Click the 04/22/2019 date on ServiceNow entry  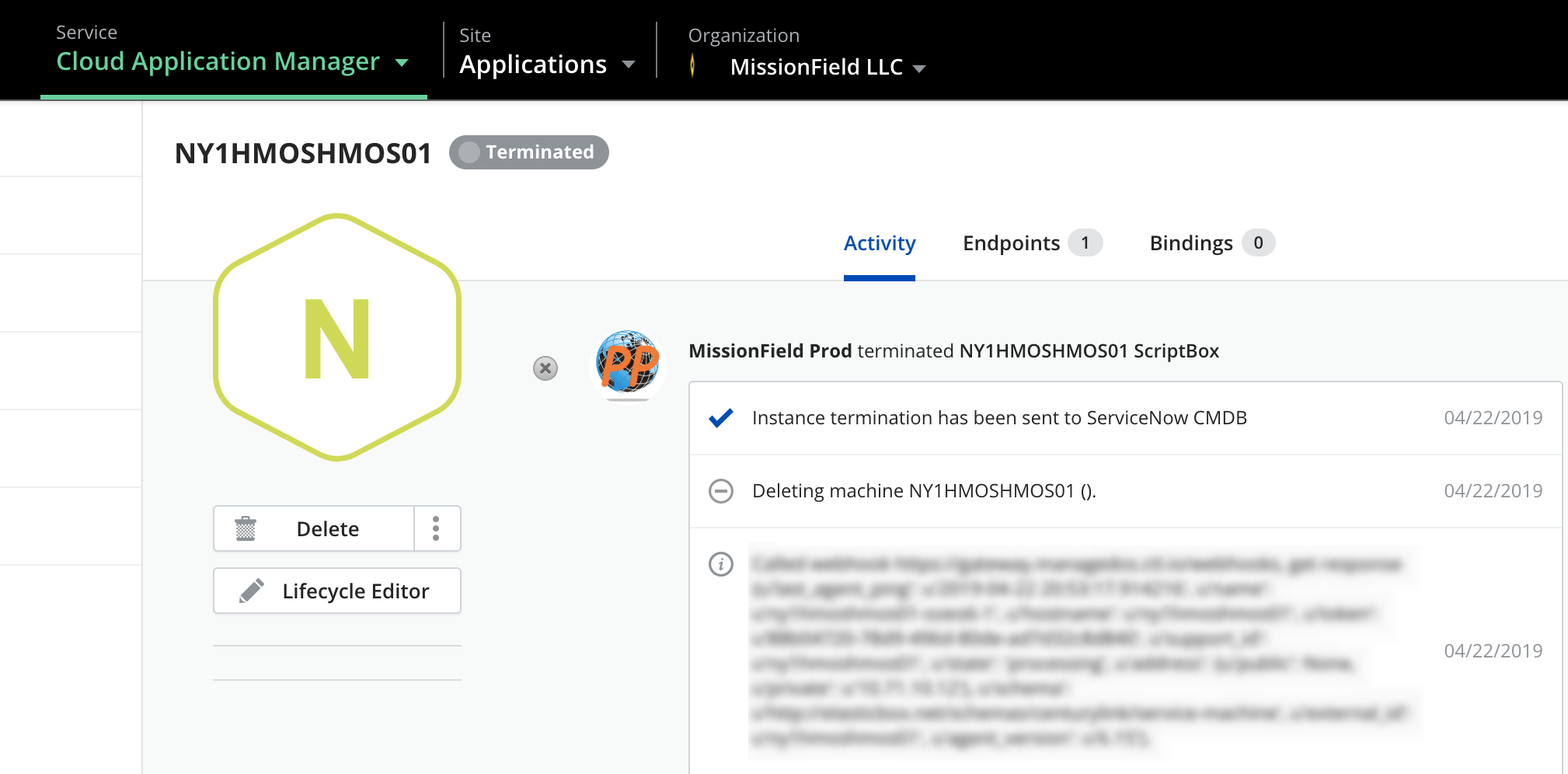[1493, 418]
